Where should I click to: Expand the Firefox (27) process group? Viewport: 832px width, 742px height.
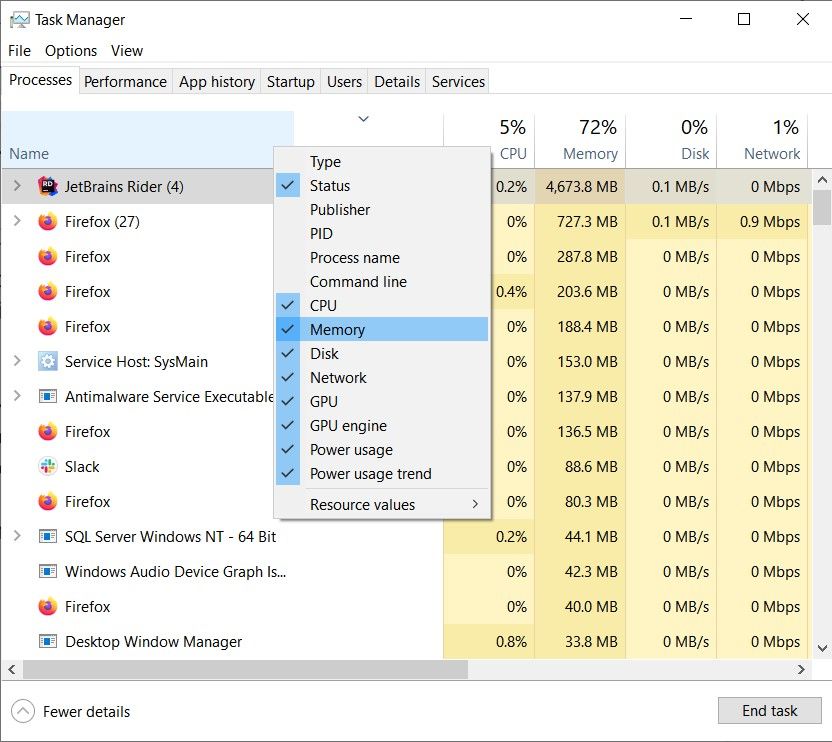(x=18, y=221)
